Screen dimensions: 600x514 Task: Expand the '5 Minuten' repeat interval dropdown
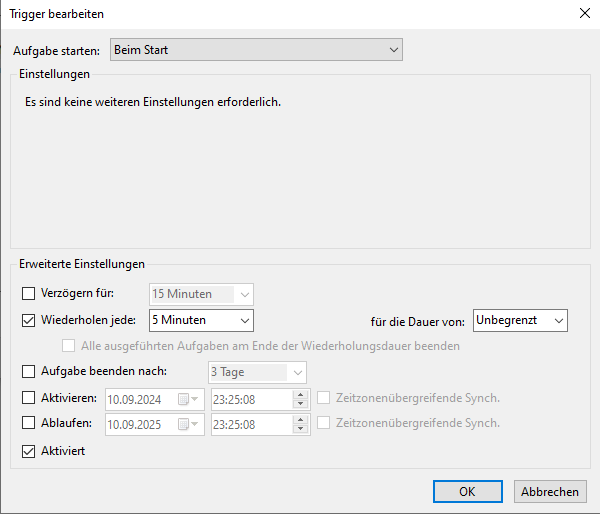click(201, 320)
